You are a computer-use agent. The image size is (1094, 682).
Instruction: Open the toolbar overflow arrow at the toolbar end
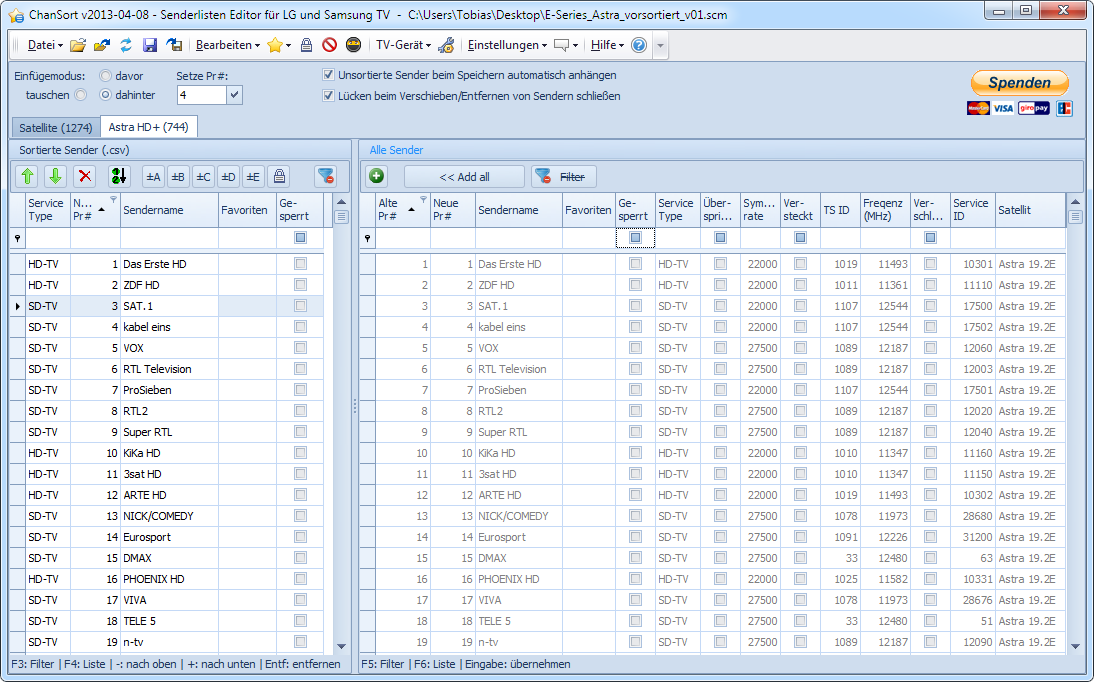[x=660, y=45]
